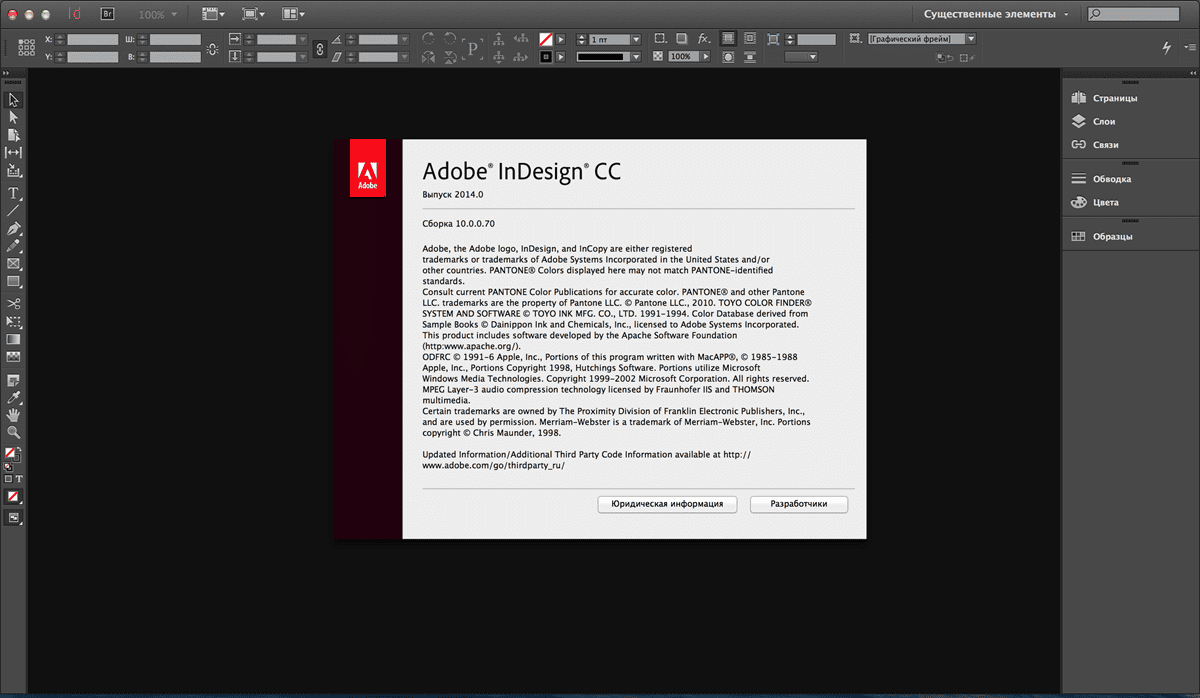
Task: Click the Quick Apply lightning icon
Action: pyautogui.click(x=1166, y=47)
